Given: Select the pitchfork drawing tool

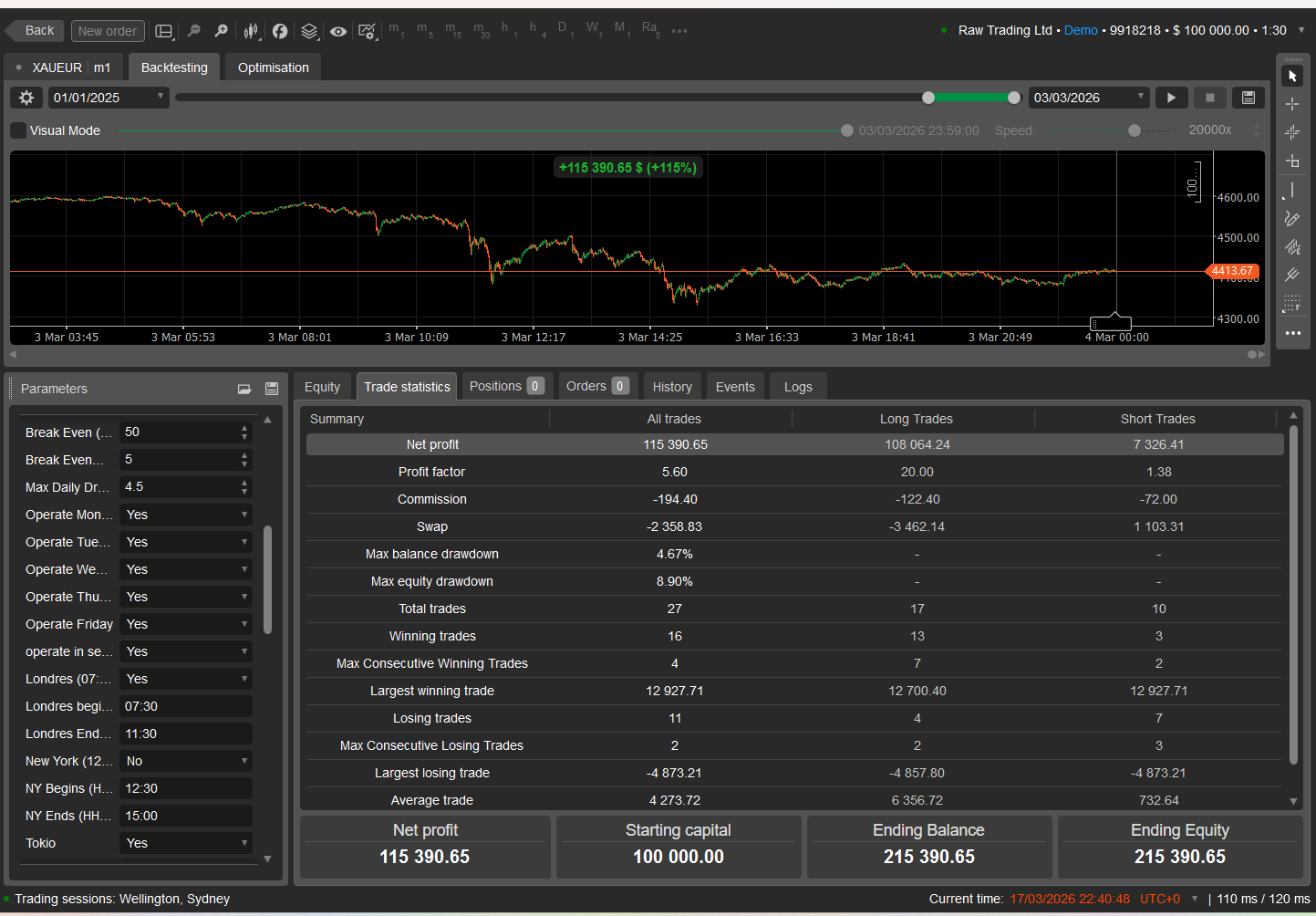Looking at the screenshot, I should (1292, 275).
